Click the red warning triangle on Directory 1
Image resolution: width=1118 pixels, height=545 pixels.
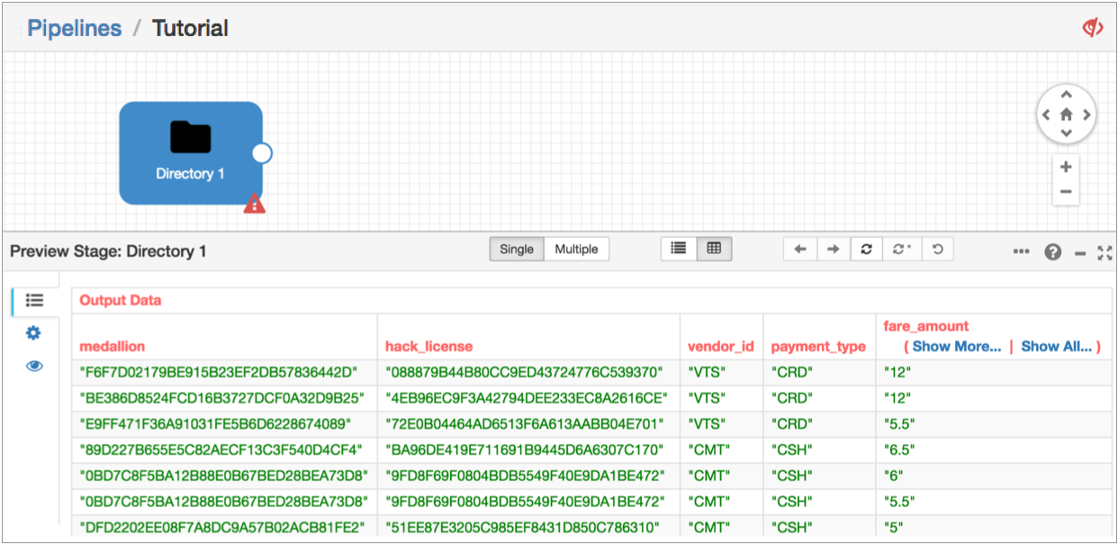click(255, 204)
